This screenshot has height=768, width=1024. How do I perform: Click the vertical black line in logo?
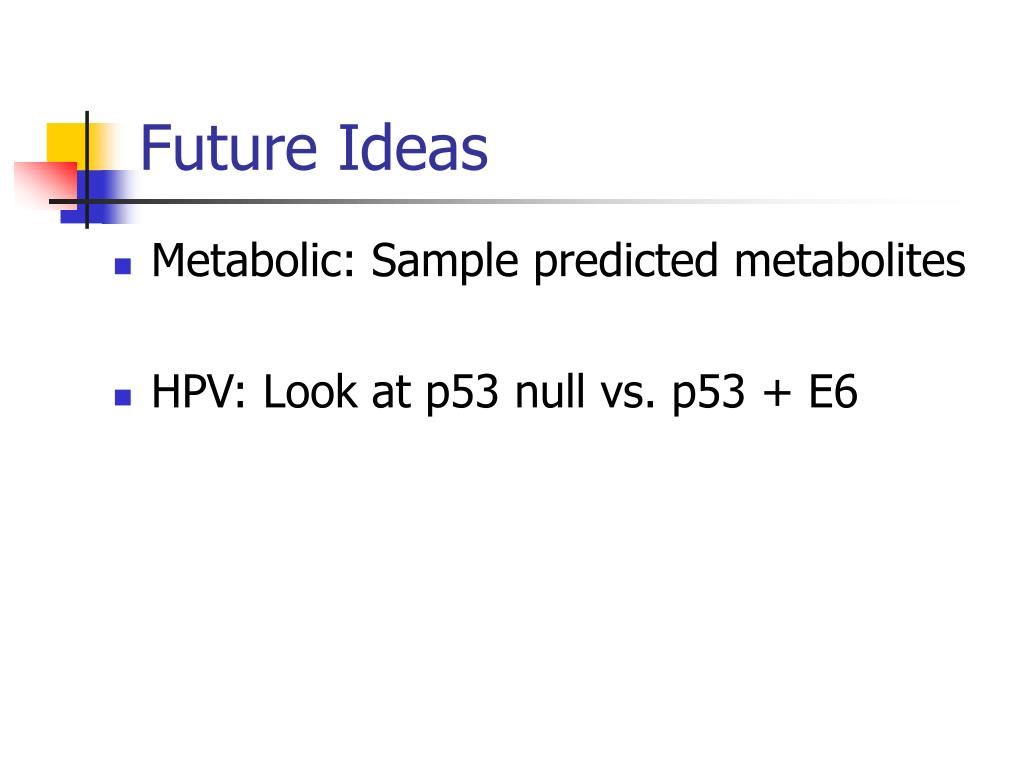coord(87,170)
